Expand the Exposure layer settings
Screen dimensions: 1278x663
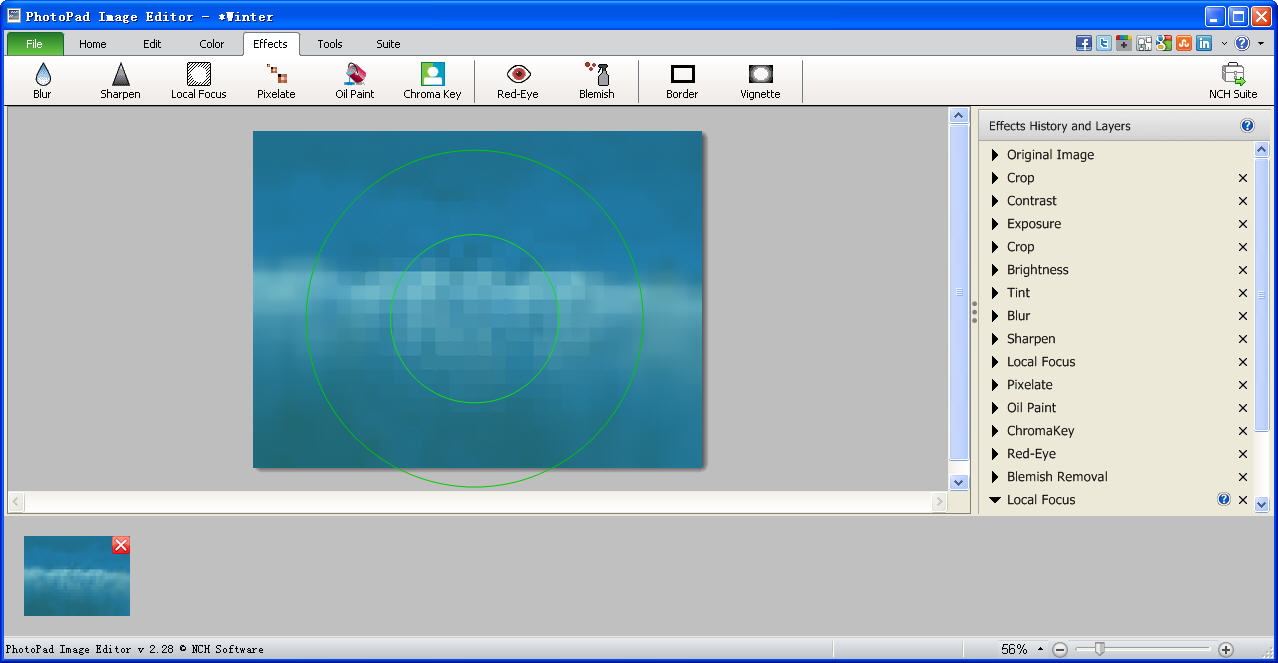pyautogui.click(x=995, y=224)
